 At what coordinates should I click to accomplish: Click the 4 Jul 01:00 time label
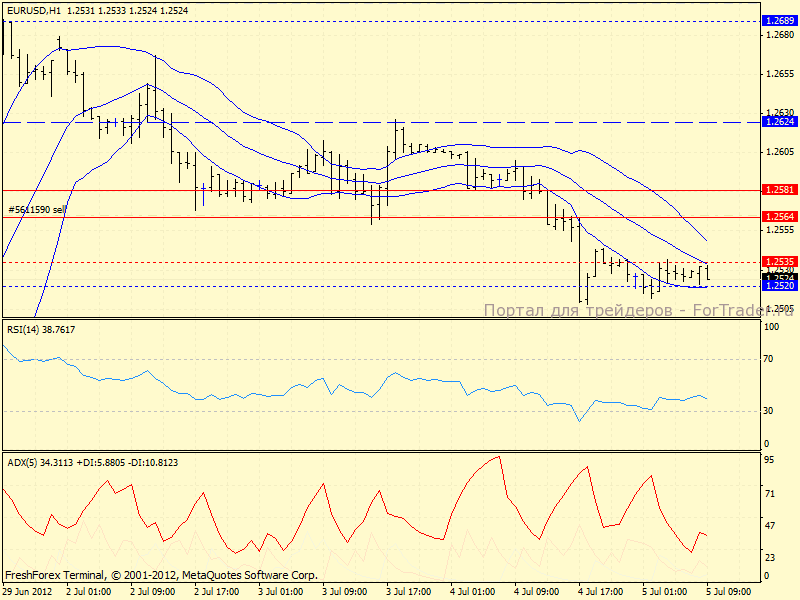(x=472, y=592)
